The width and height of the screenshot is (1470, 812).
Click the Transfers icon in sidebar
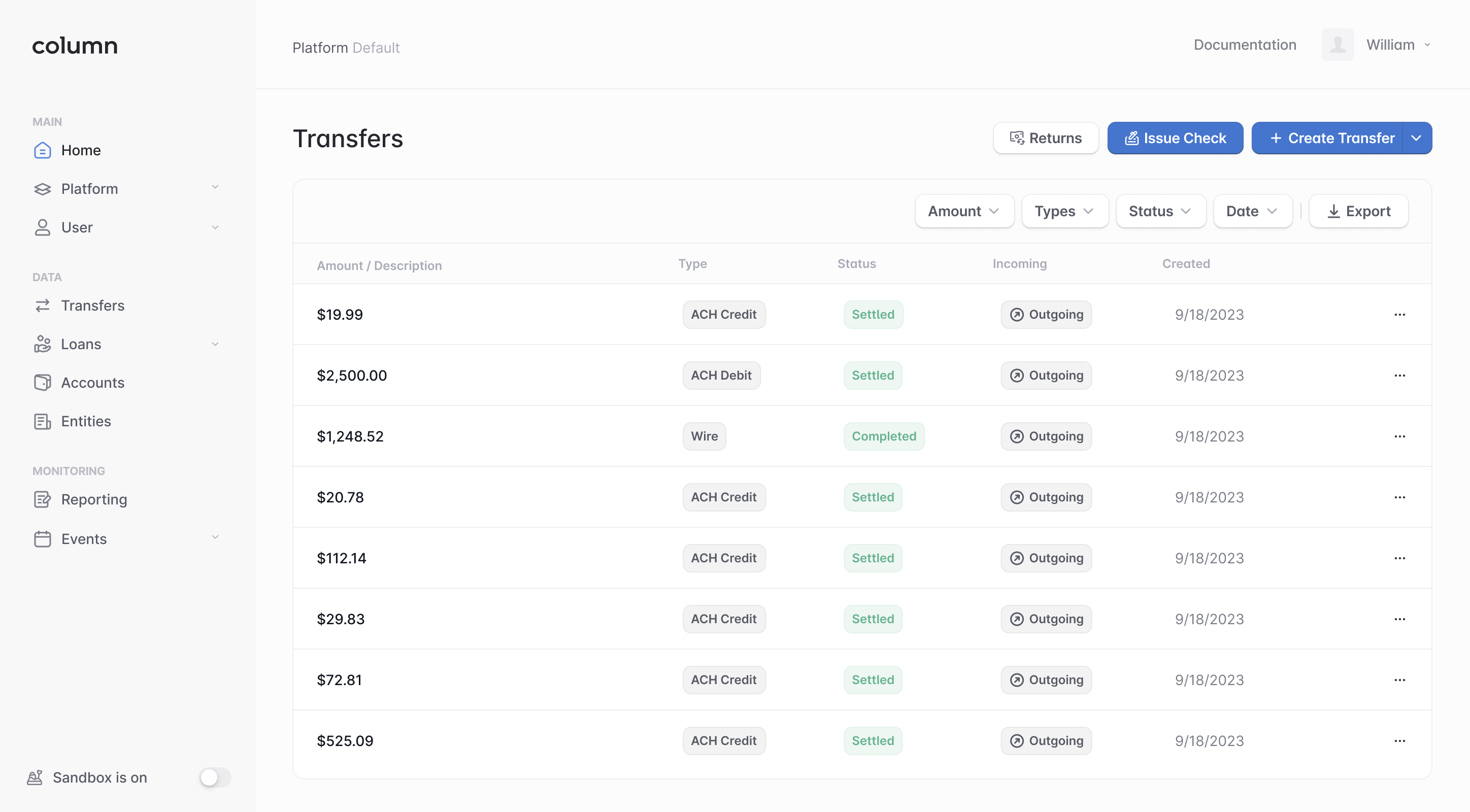pyautogui.click(x=41, y=305)
